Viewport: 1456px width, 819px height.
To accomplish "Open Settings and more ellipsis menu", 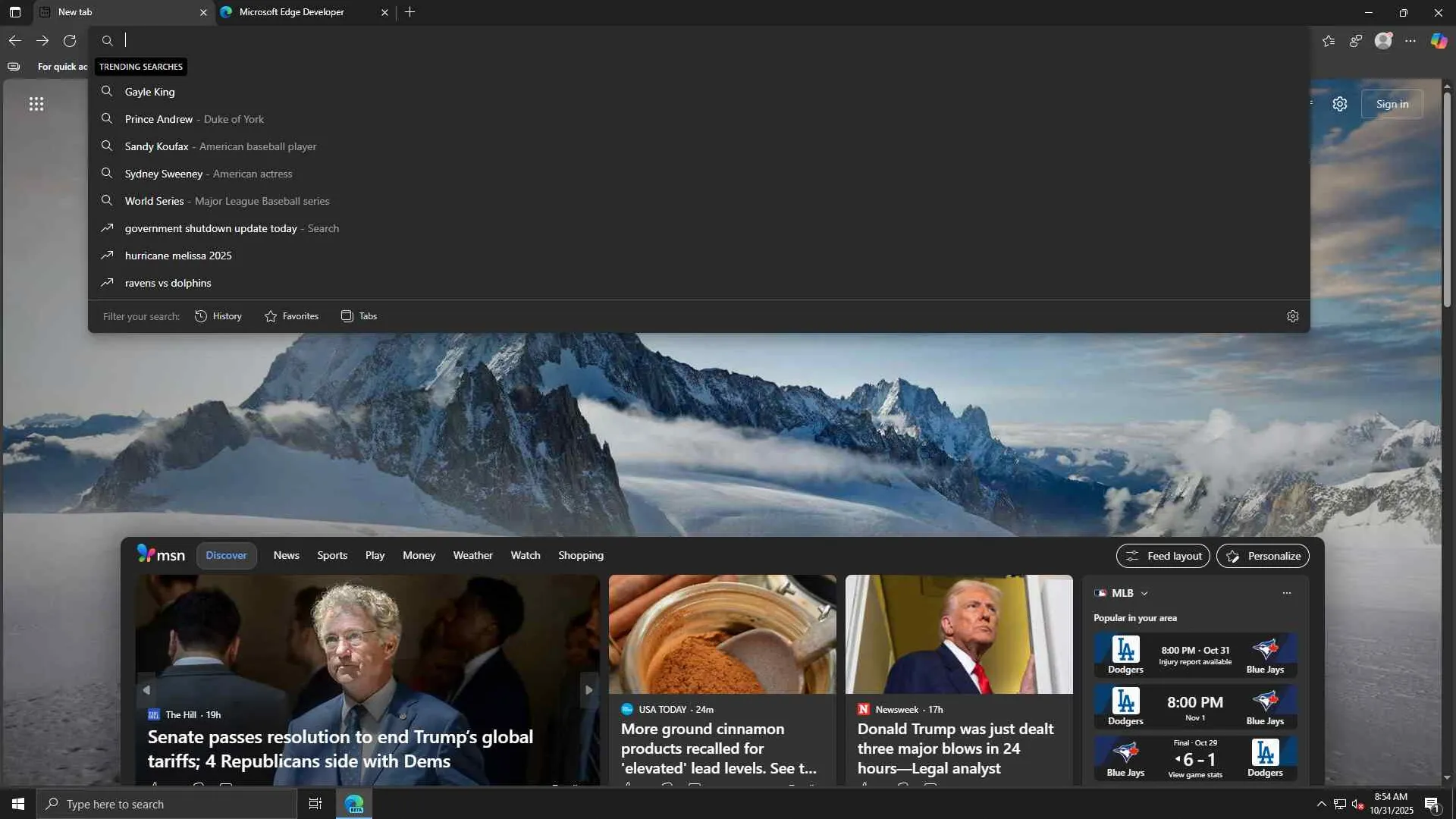I will point(1410,41).
